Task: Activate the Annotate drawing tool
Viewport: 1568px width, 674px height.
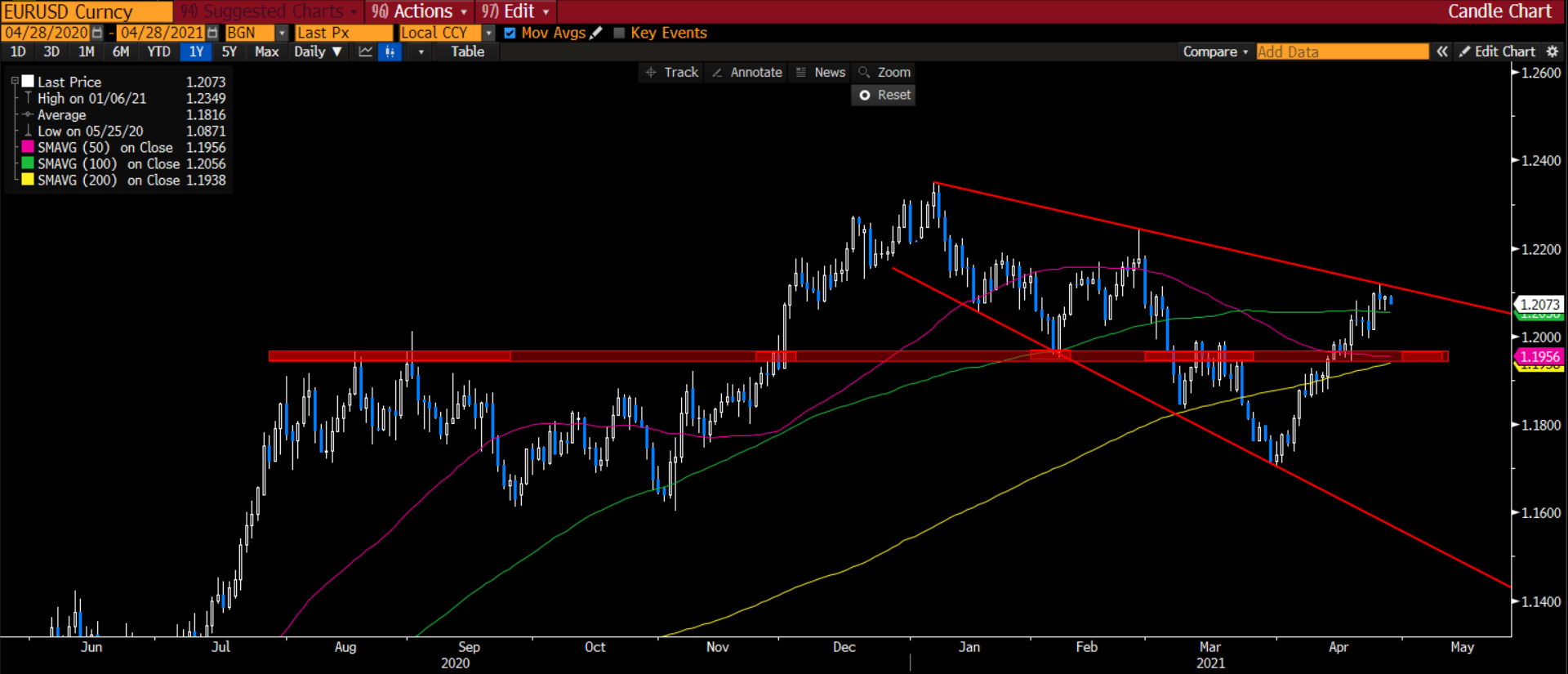Action: coord(747,72)
